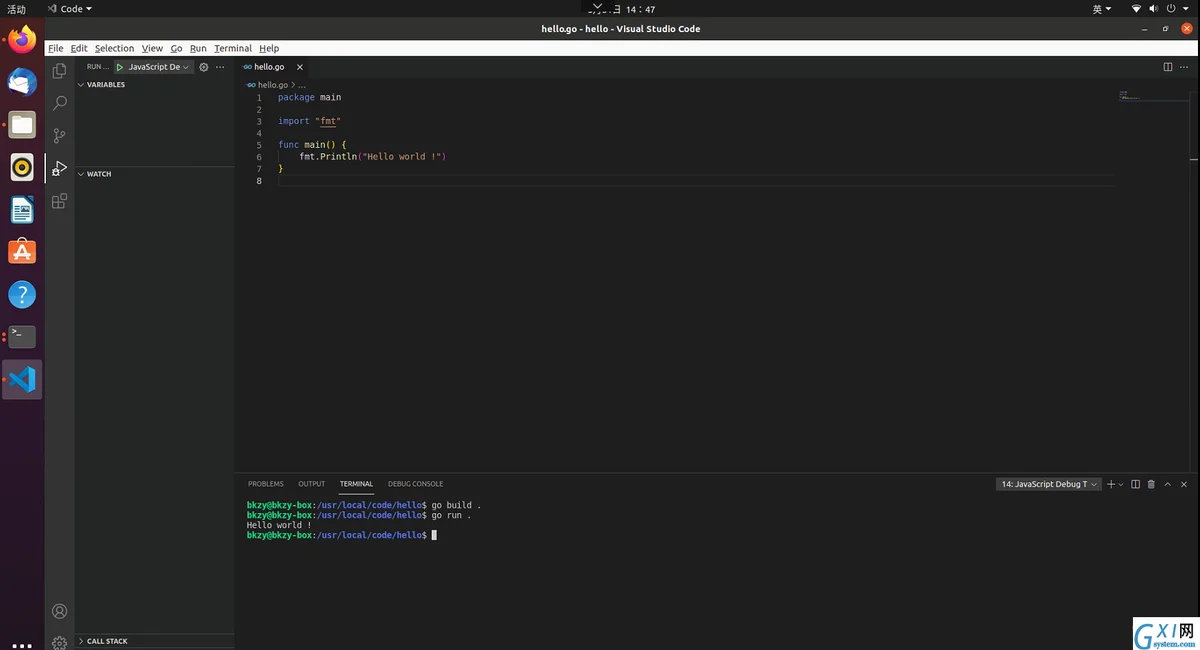
Task: Switch to the DEBUG CONSOLE tab
Action: pos(415,484)
